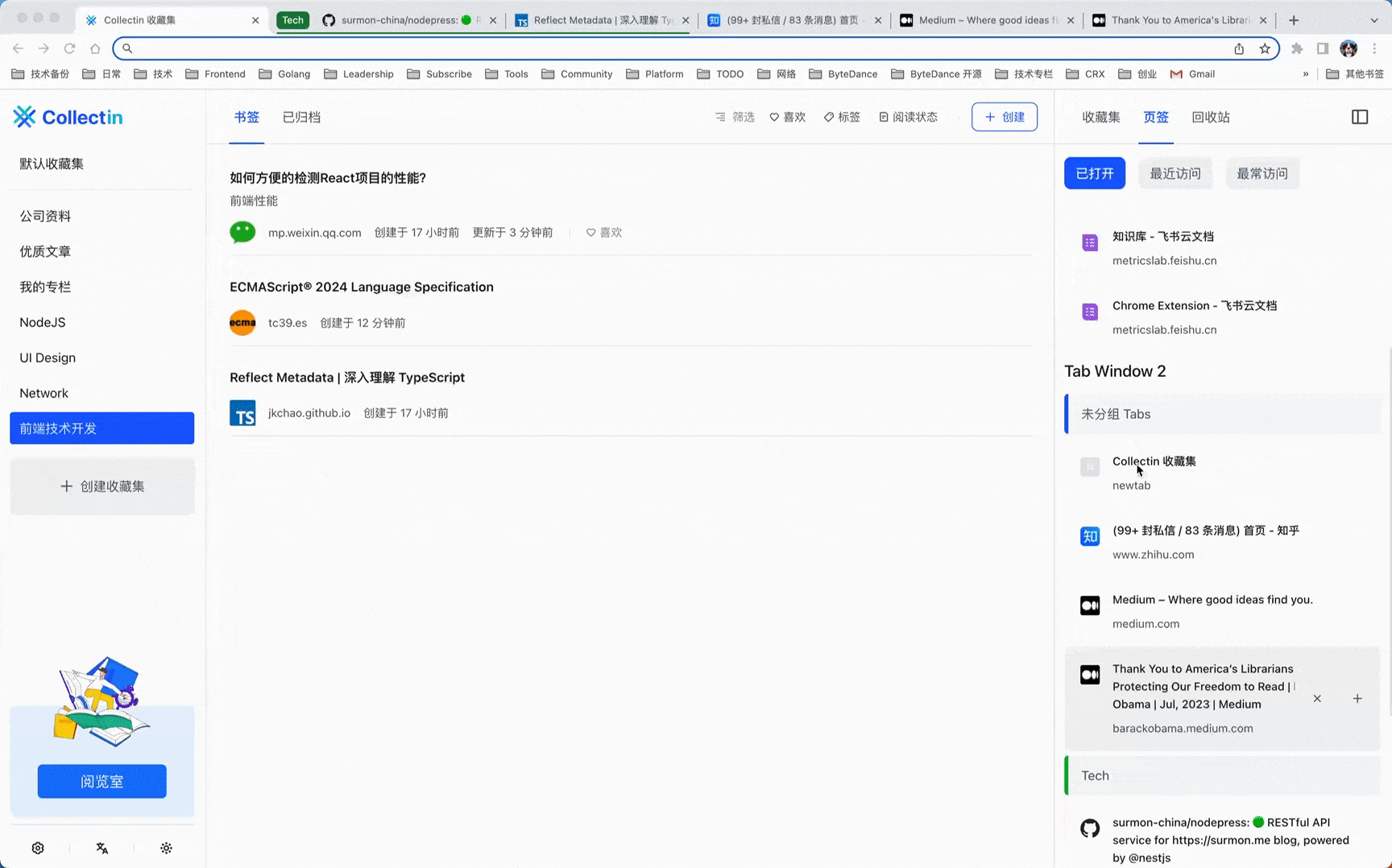The height and width of the screenshot is (868, 1392).
Task: Switch to the 收藏集 panel tab
Action: point(1101,117)
